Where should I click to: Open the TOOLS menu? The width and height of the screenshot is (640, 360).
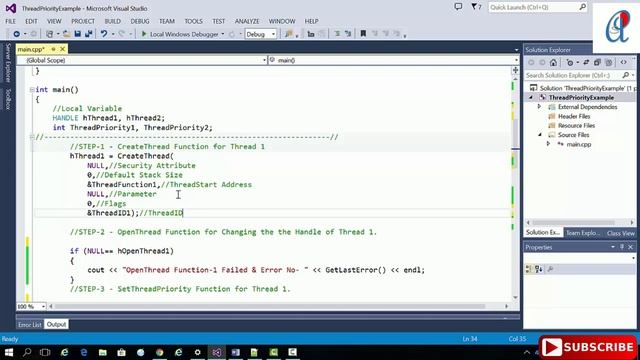click(193, 21)
